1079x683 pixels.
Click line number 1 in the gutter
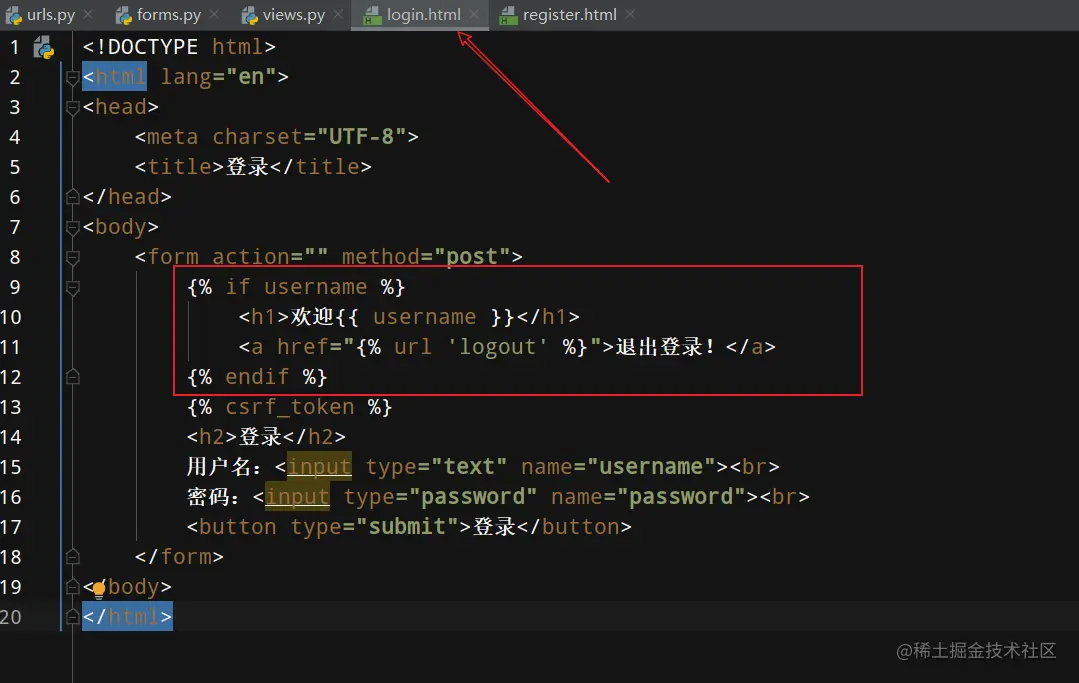14,47
